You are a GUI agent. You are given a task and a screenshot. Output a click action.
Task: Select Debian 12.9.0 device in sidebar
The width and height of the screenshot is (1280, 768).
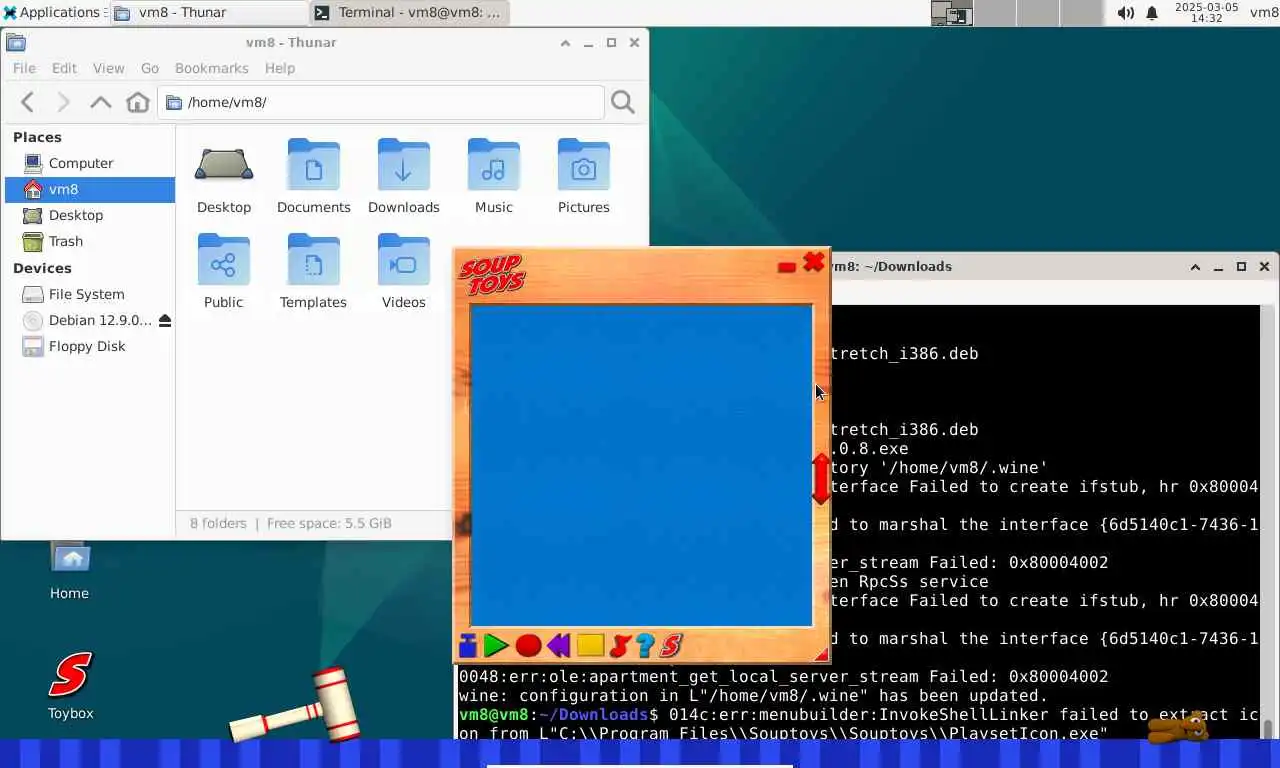85,320
